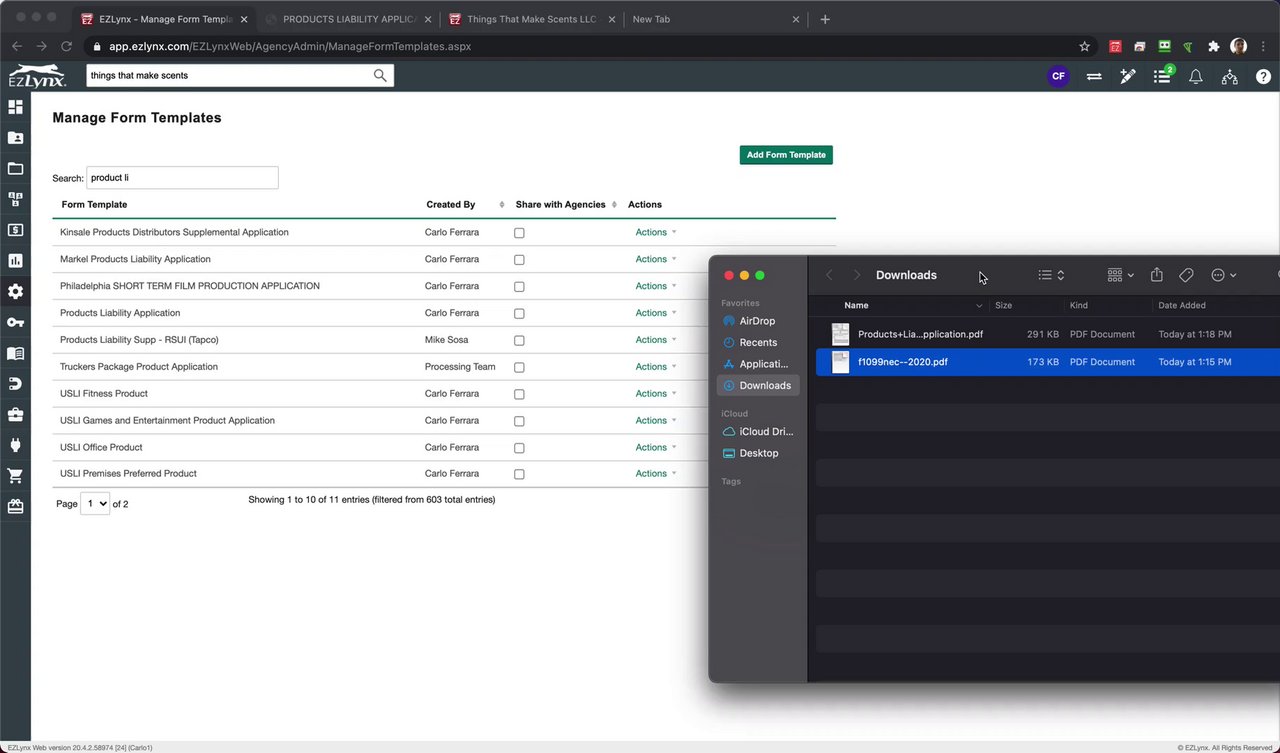Click the magnifier in the EZLynx search box
The width and height of the screenshot is (1280, 753).
point(380,75)
